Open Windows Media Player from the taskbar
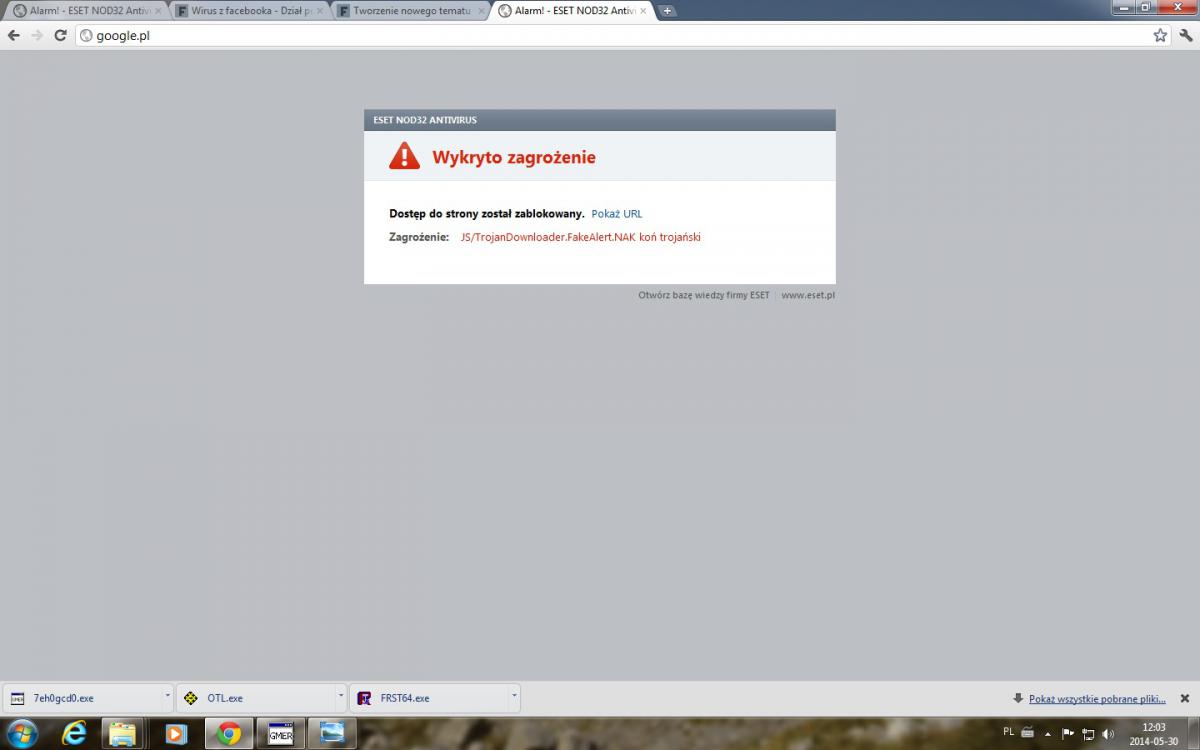 pos(176,733)
